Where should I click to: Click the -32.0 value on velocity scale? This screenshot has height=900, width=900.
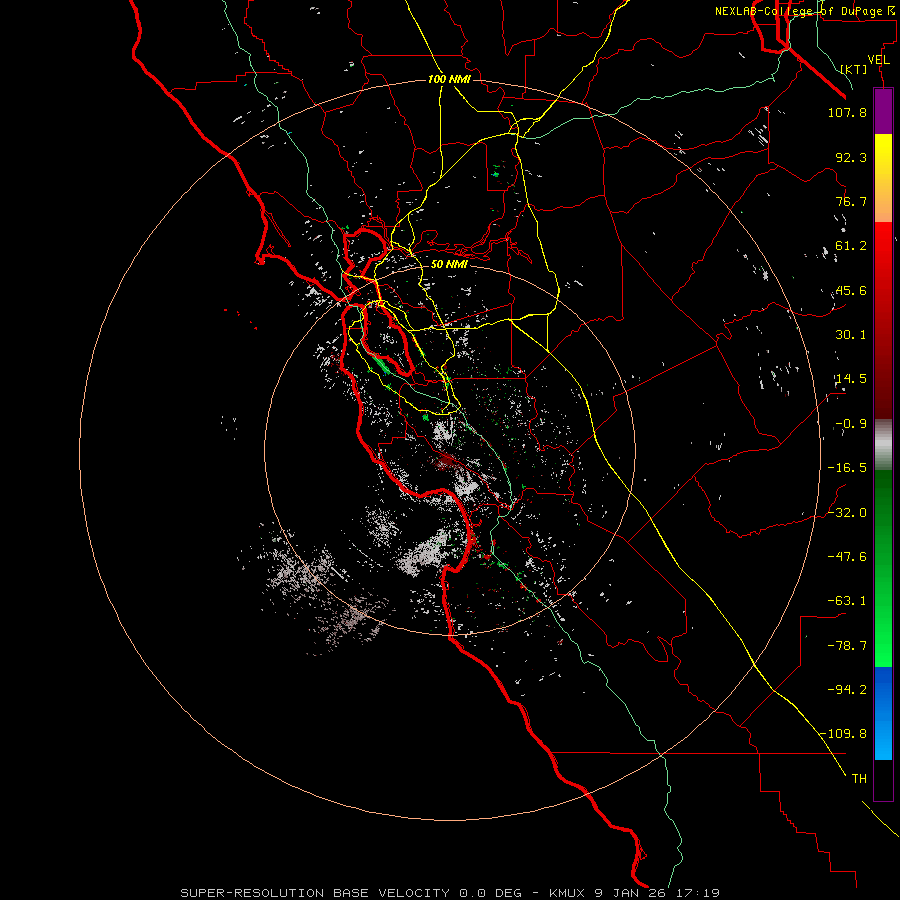point(847,513)
